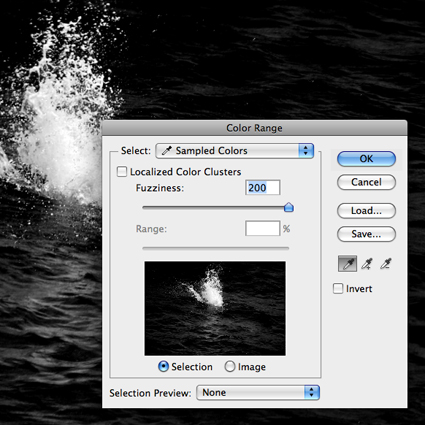
Task: Select the Subtract from Sample eyedropper
Action: point(386,264)
